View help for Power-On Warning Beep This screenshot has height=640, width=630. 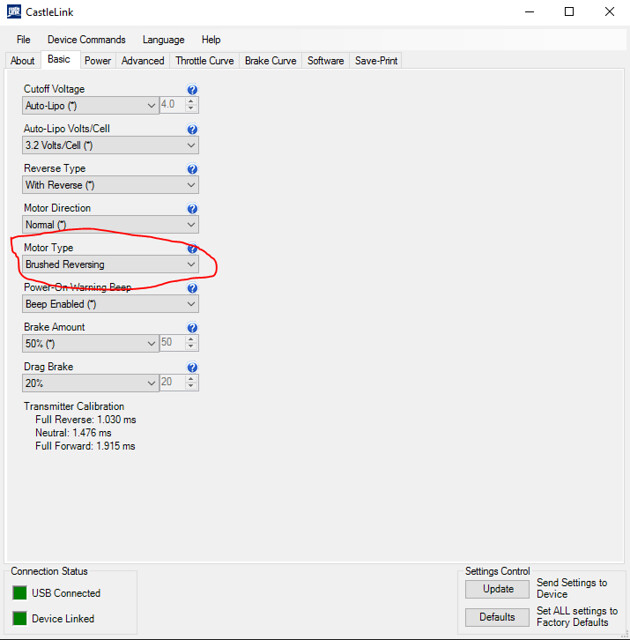(192, 288)
